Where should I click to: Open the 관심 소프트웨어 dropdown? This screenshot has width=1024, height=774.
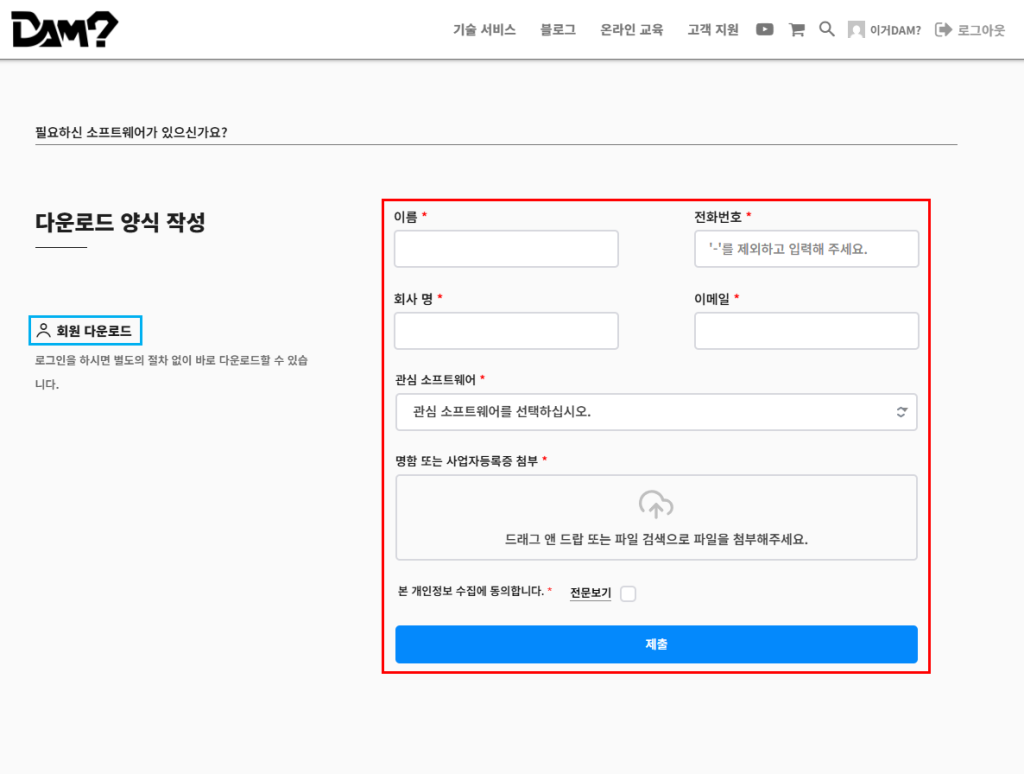pyautogui.click(x=656, y=412)
